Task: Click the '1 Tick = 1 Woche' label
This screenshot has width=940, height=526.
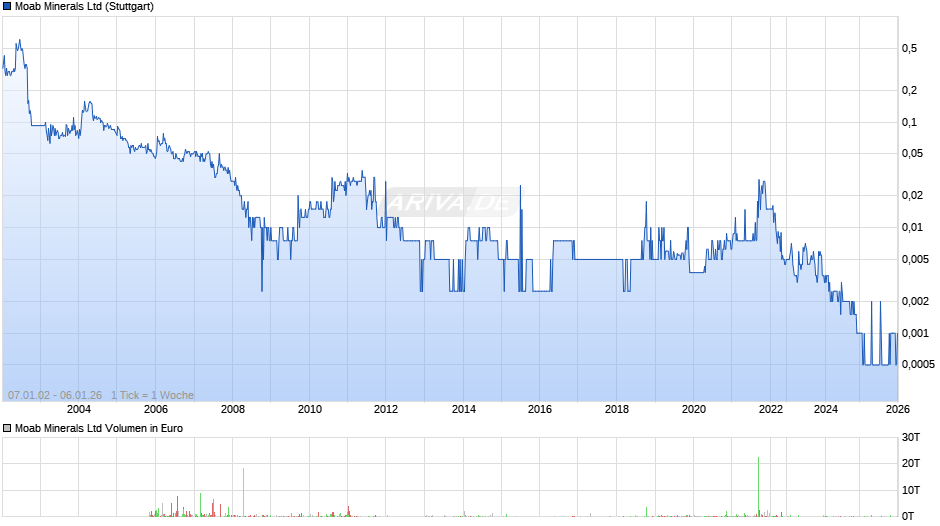Action: (x=152, y=395)
